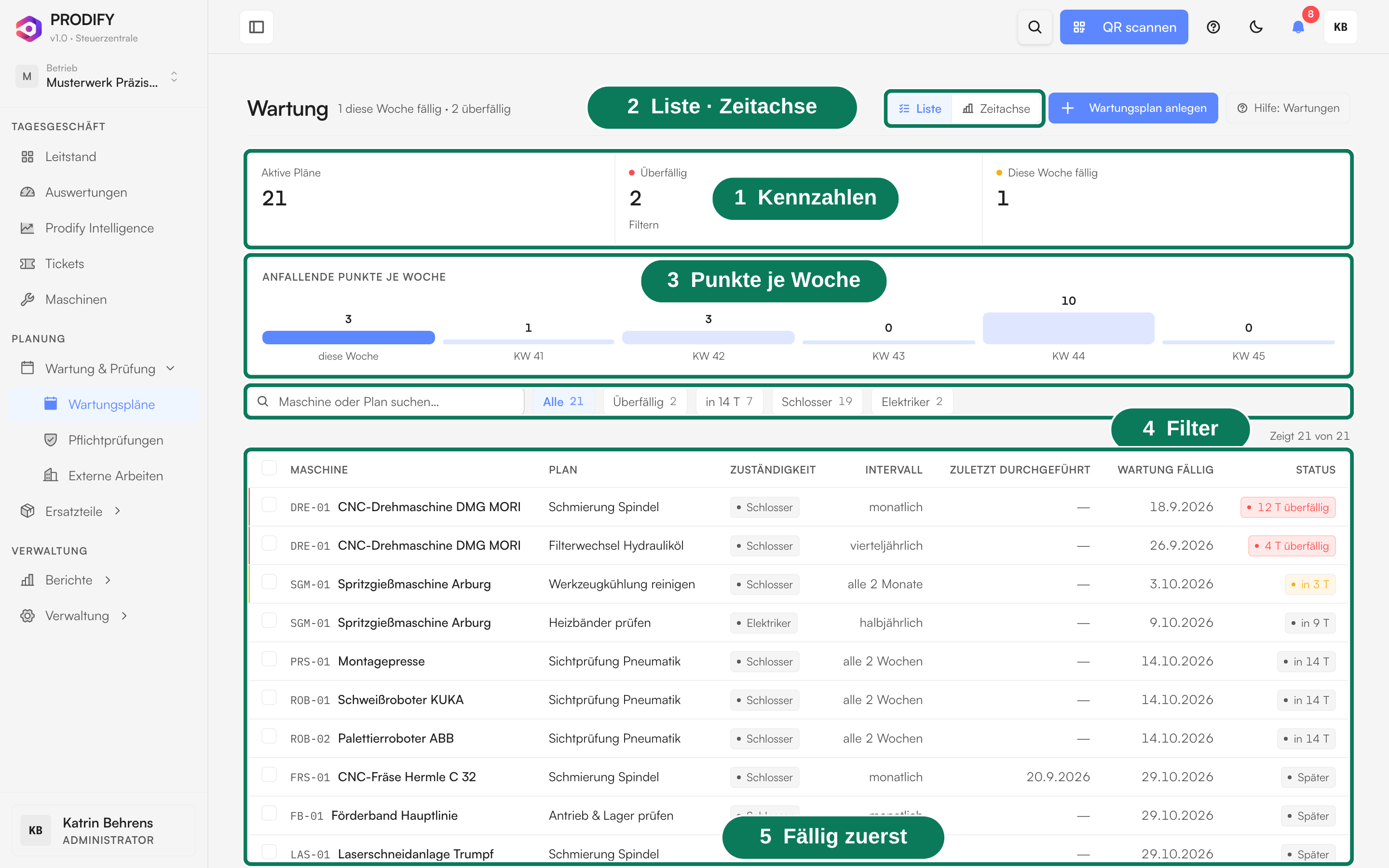1389x868 pixels.
Task: Click Wartungsplan anlegen button
Action: coord(1133,108)
